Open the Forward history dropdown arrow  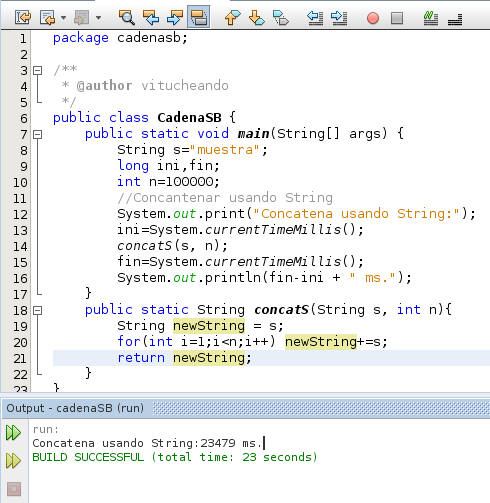(98, 17)
